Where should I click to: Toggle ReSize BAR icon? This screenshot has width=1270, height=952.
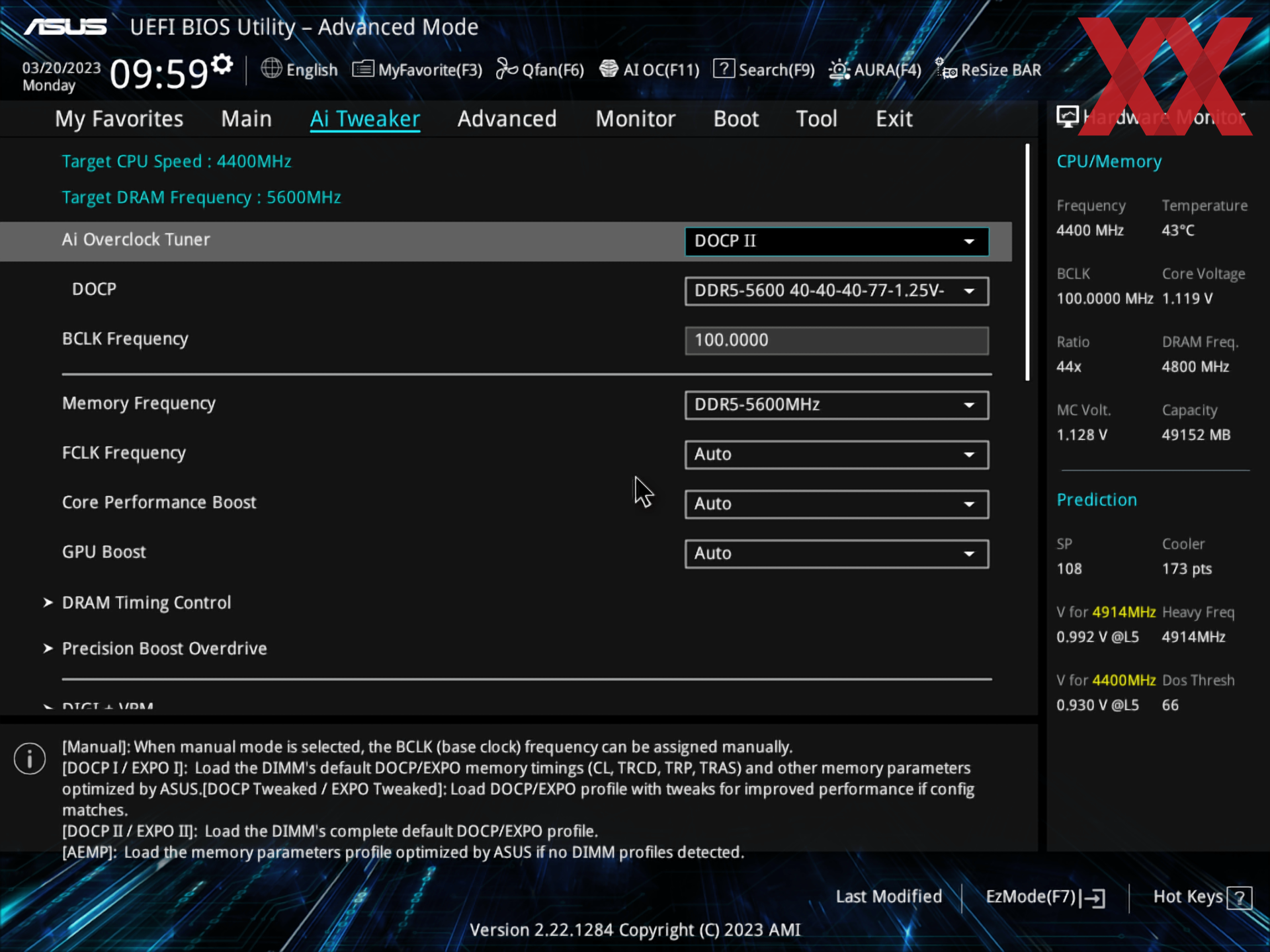[945, 69]
